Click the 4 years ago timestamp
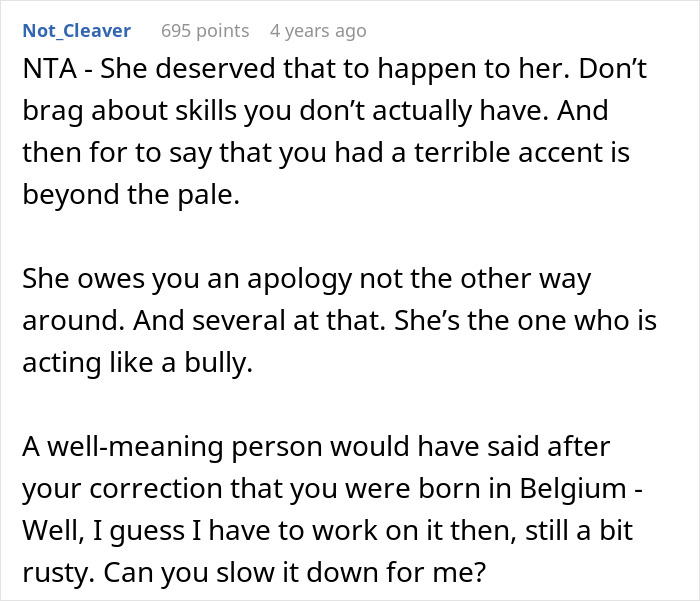The width and height of the screenshot is (700, 601). 318,31
